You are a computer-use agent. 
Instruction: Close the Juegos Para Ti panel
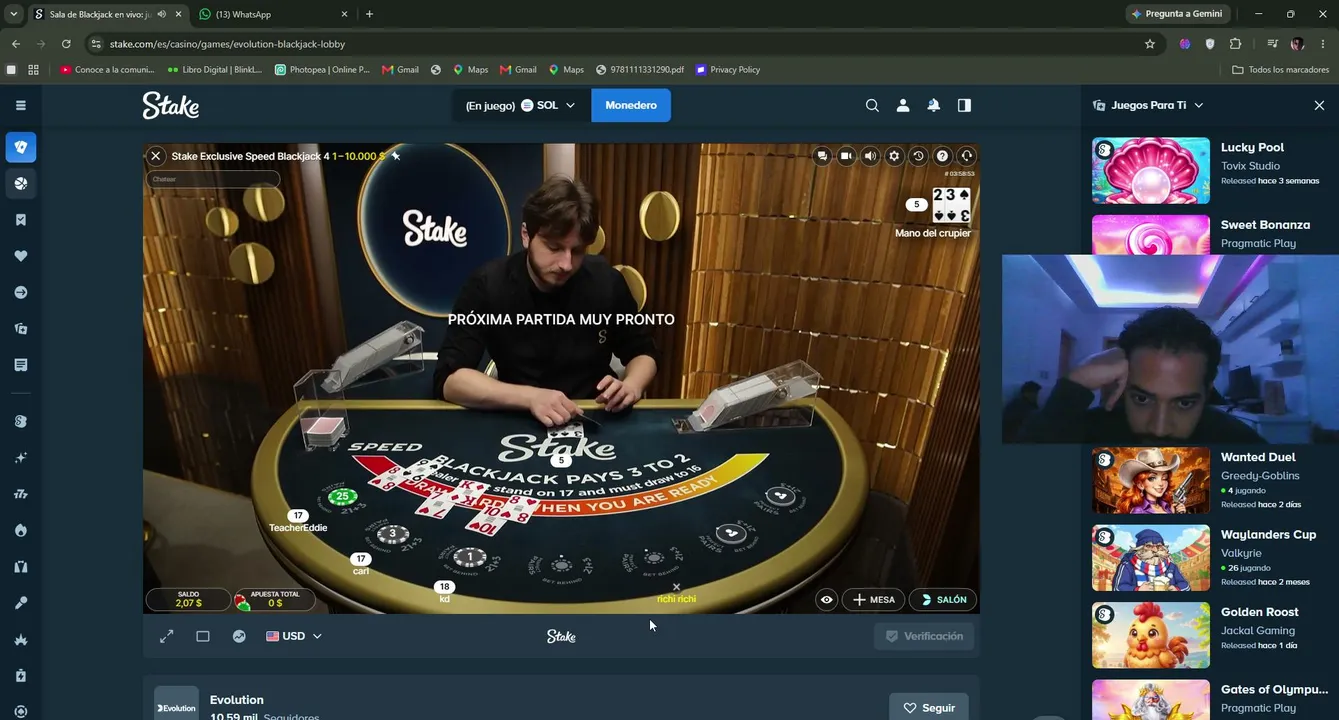pos(1319,105)
